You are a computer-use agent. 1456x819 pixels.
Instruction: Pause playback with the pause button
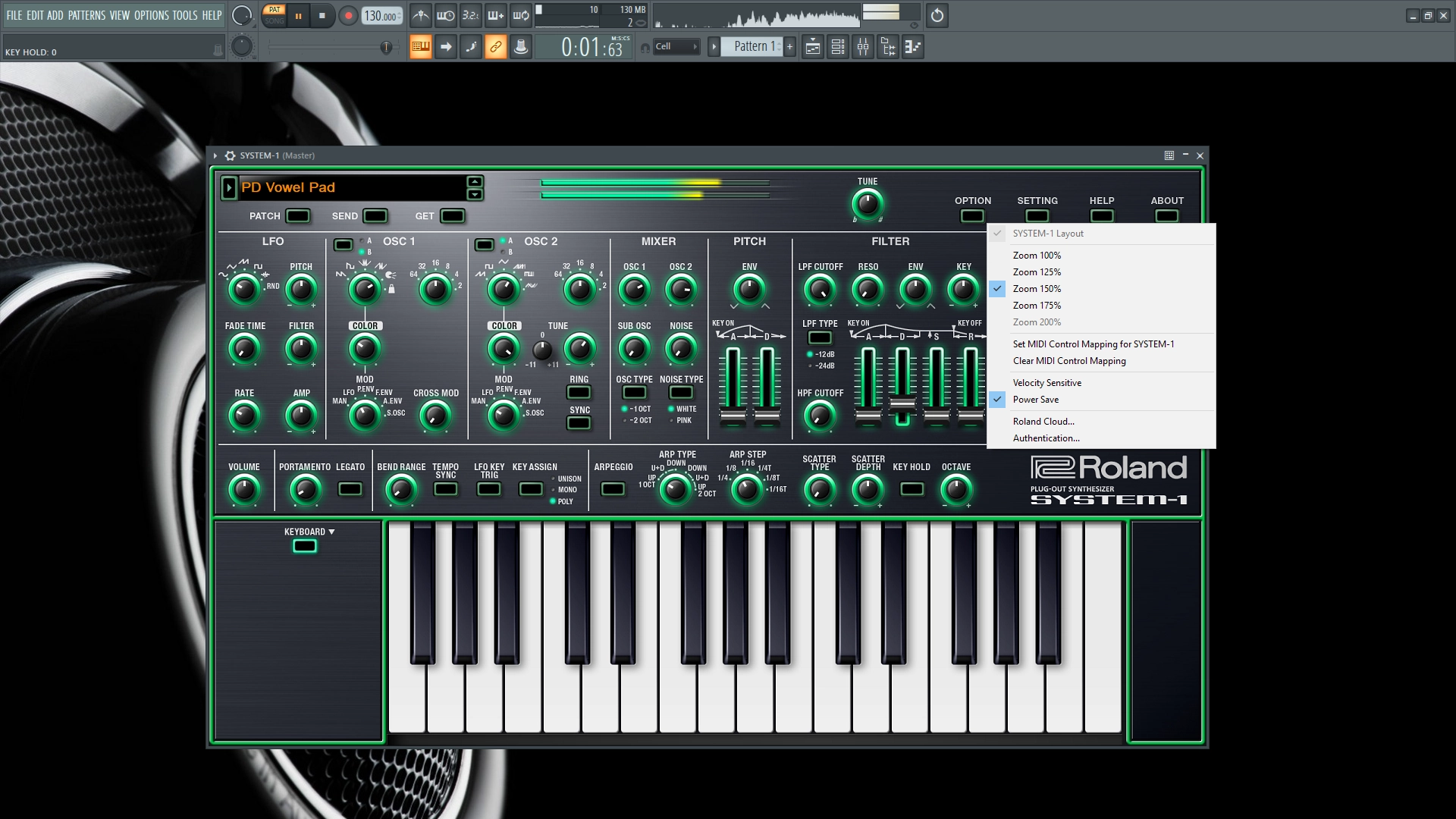tap(299, 15)
